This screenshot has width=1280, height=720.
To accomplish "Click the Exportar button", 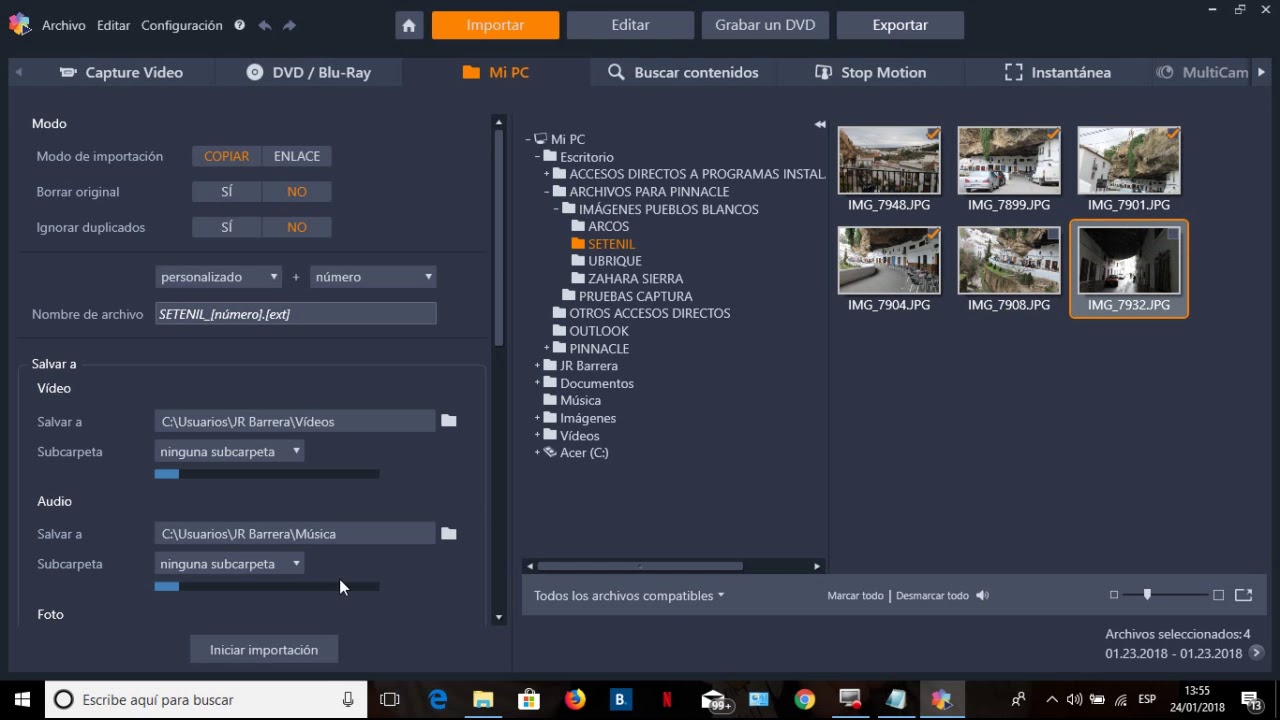I will click(x=900, y=25).
